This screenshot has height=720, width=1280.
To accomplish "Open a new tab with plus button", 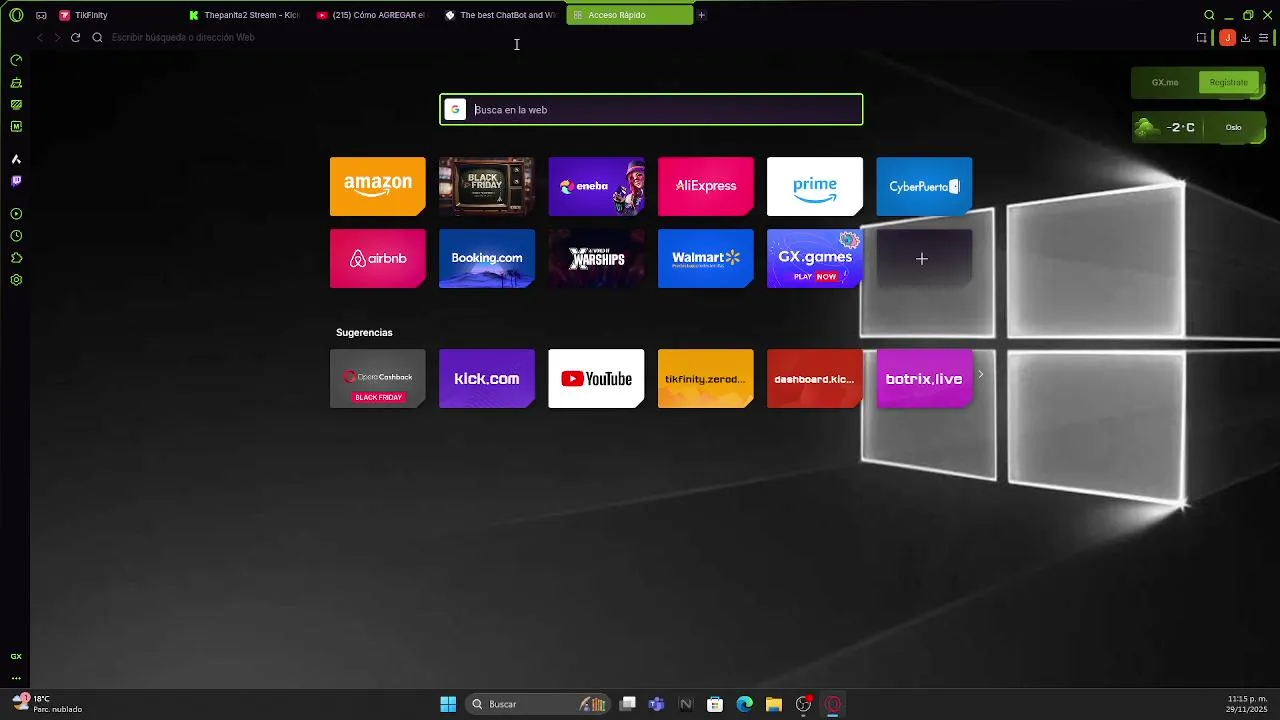I will click(x=701, y=15).
